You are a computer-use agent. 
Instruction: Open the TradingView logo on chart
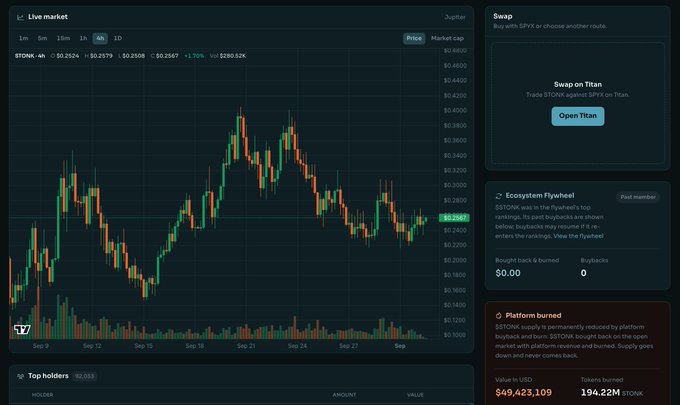coord(22,330)
